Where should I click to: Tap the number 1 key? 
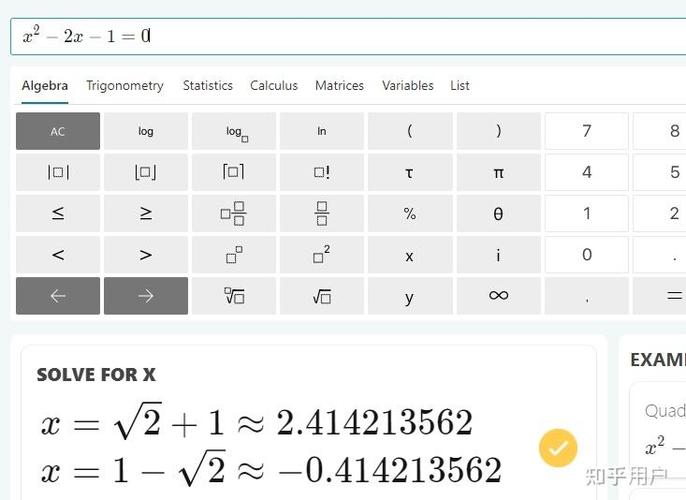[x=587, y=213]
